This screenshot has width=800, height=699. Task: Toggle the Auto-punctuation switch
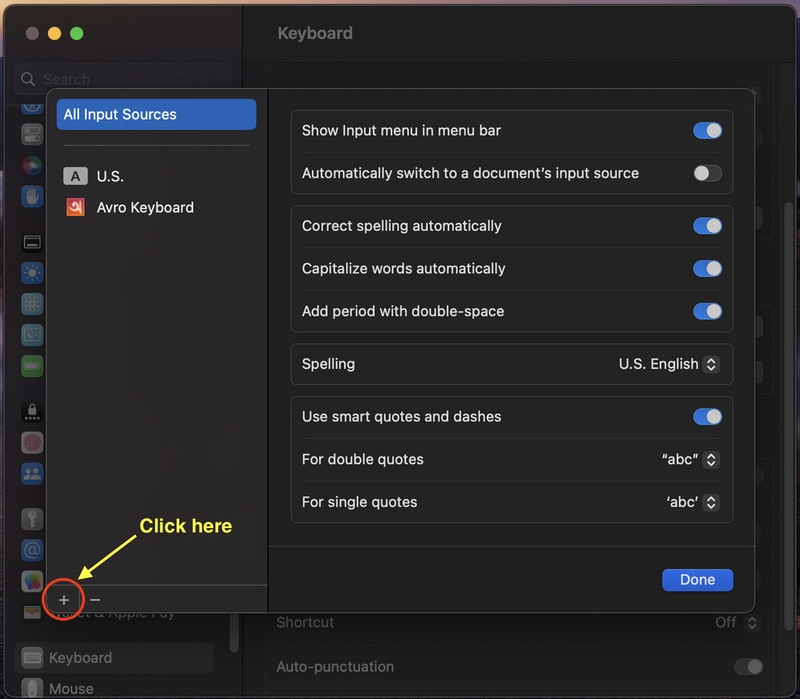[748, 667]
